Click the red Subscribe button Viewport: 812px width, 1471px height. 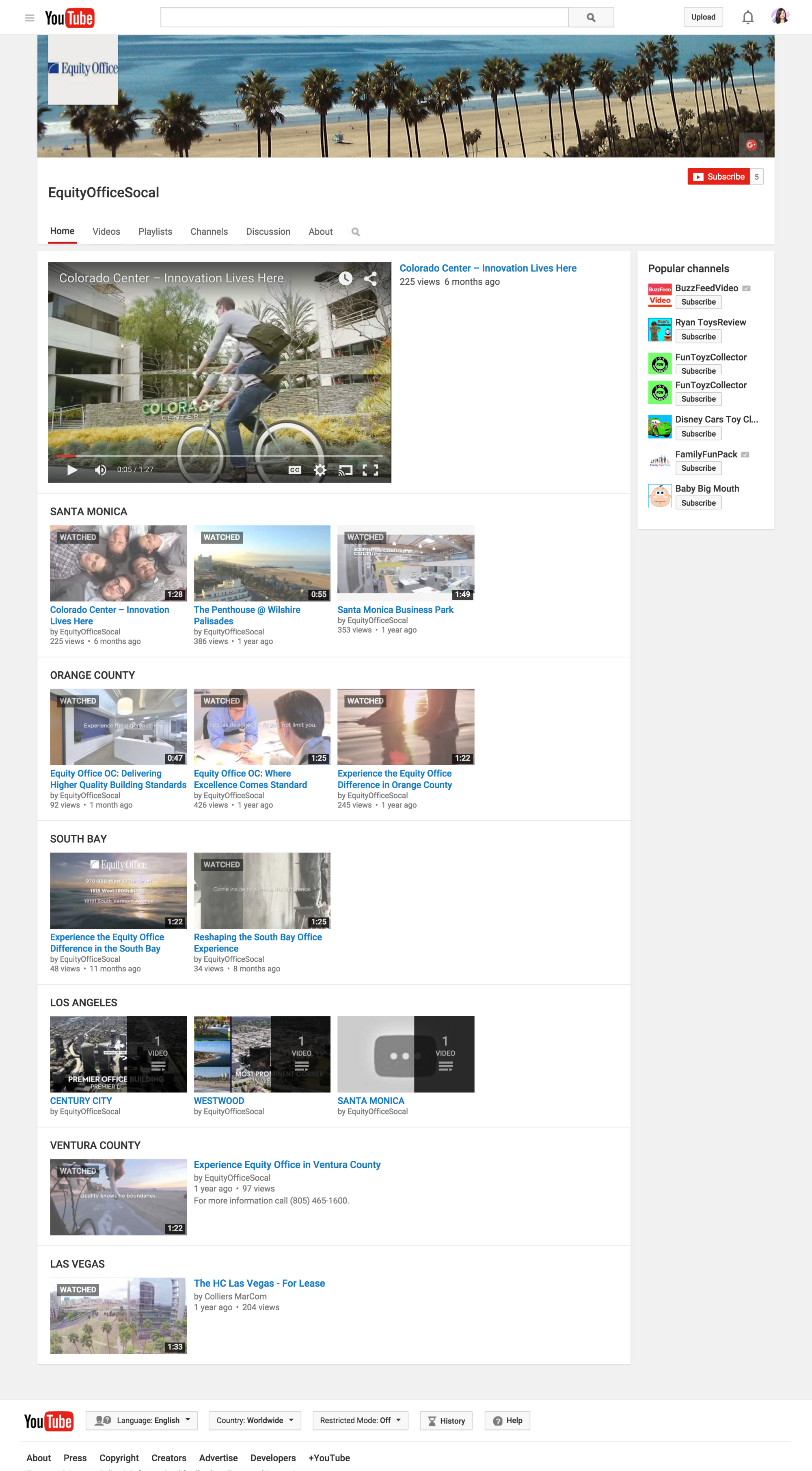click(718, 176)
